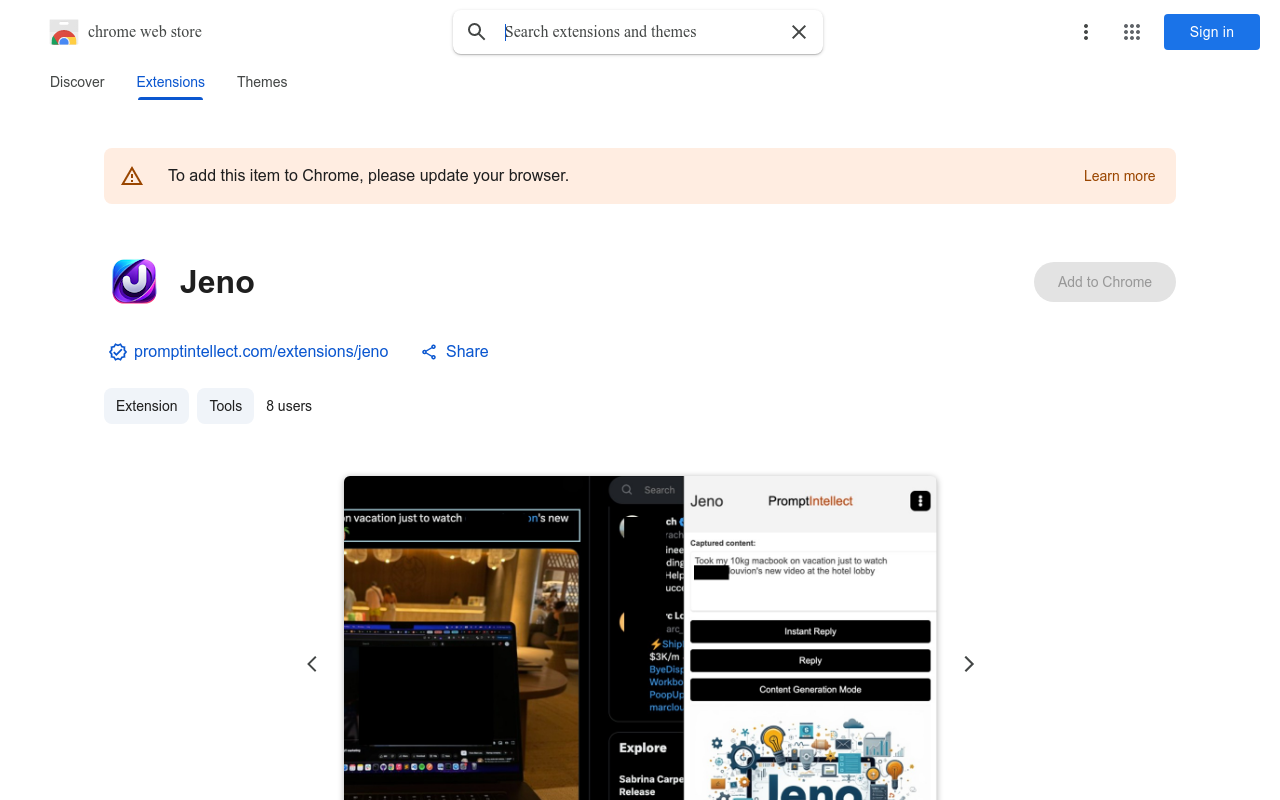The height and width of the screenshot is (800, 1280).
Task: Open the Google apps grid
Action: [1132, 32]
